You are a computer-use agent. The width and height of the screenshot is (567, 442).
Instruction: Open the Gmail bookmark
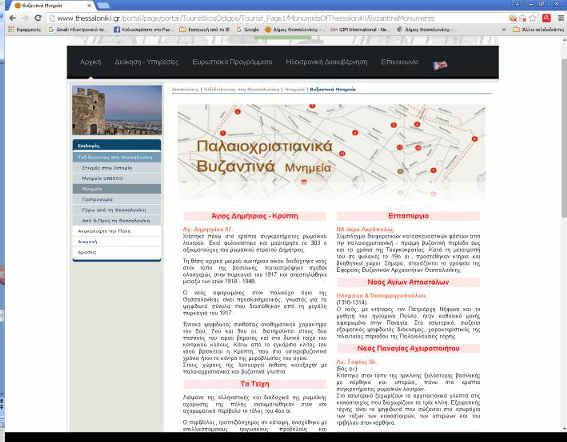click(x=77, y=30)
